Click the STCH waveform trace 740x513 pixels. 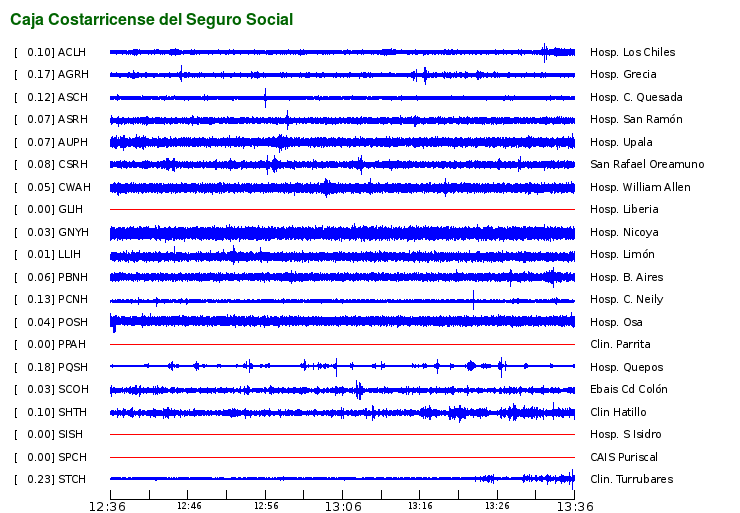[x=342, y=479]
